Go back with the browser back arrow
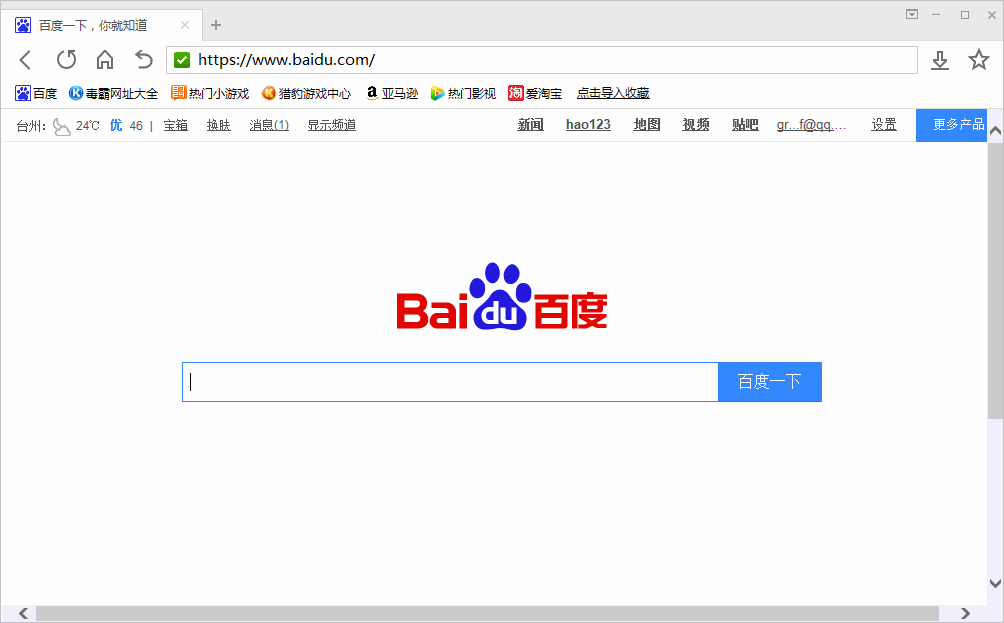 pyautogui.click(x=25, y=60)
